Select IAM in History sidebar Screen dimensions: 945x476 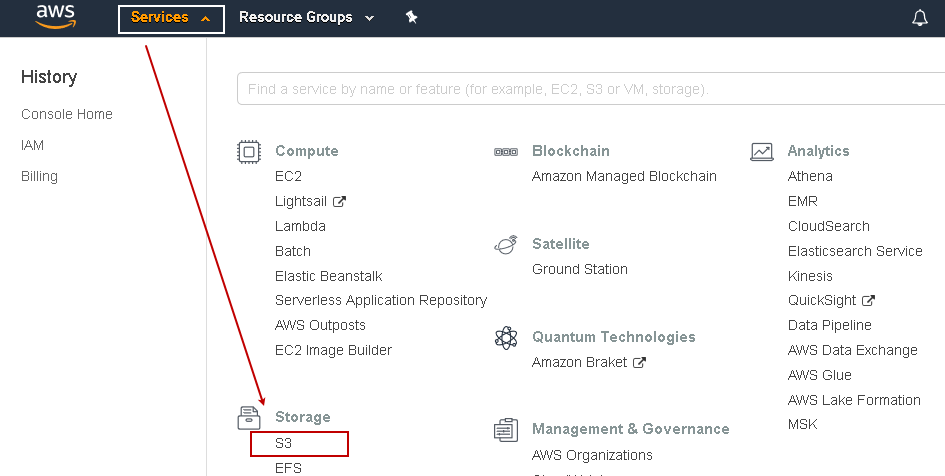point(33,145)
